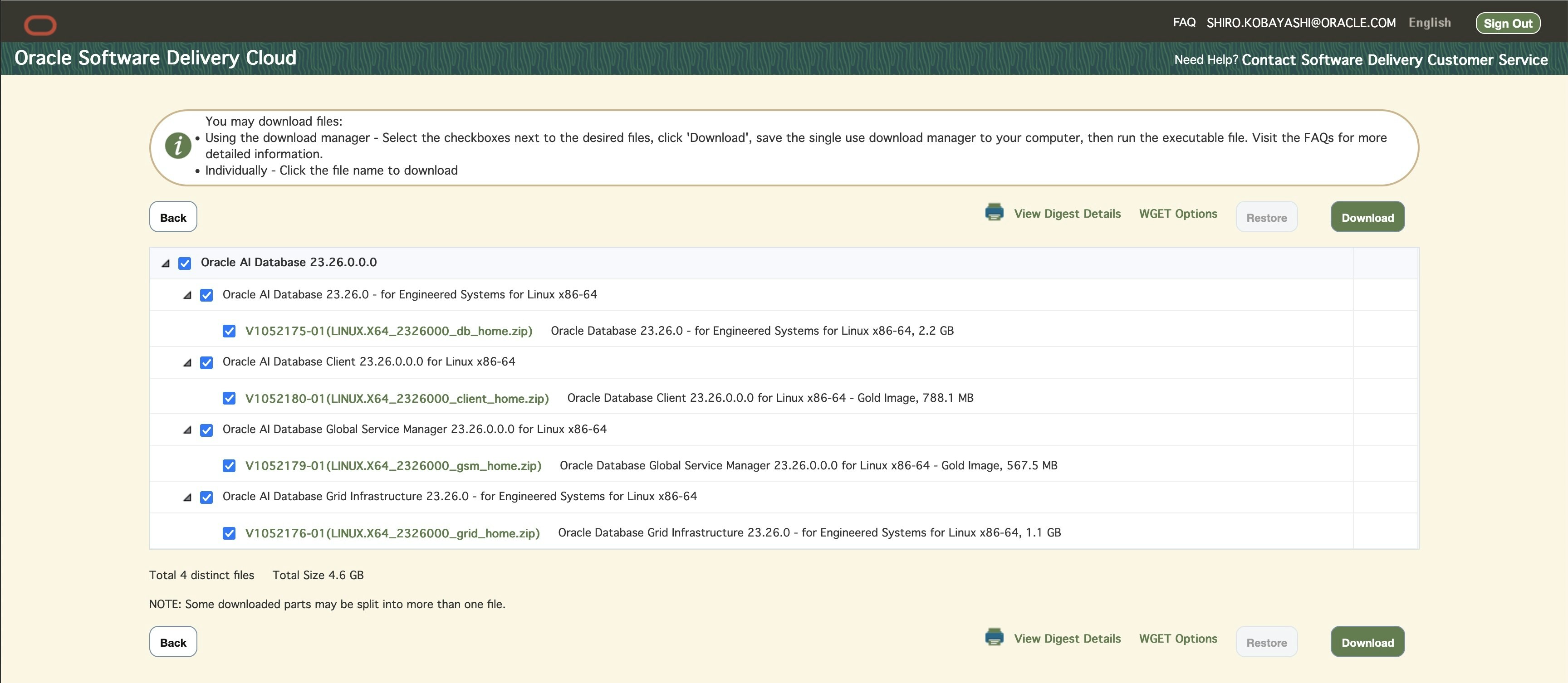Screen dimensions: 1568x683
Task: Click the top printer icon
Action: pyautogui.click(x=994, y=212)
